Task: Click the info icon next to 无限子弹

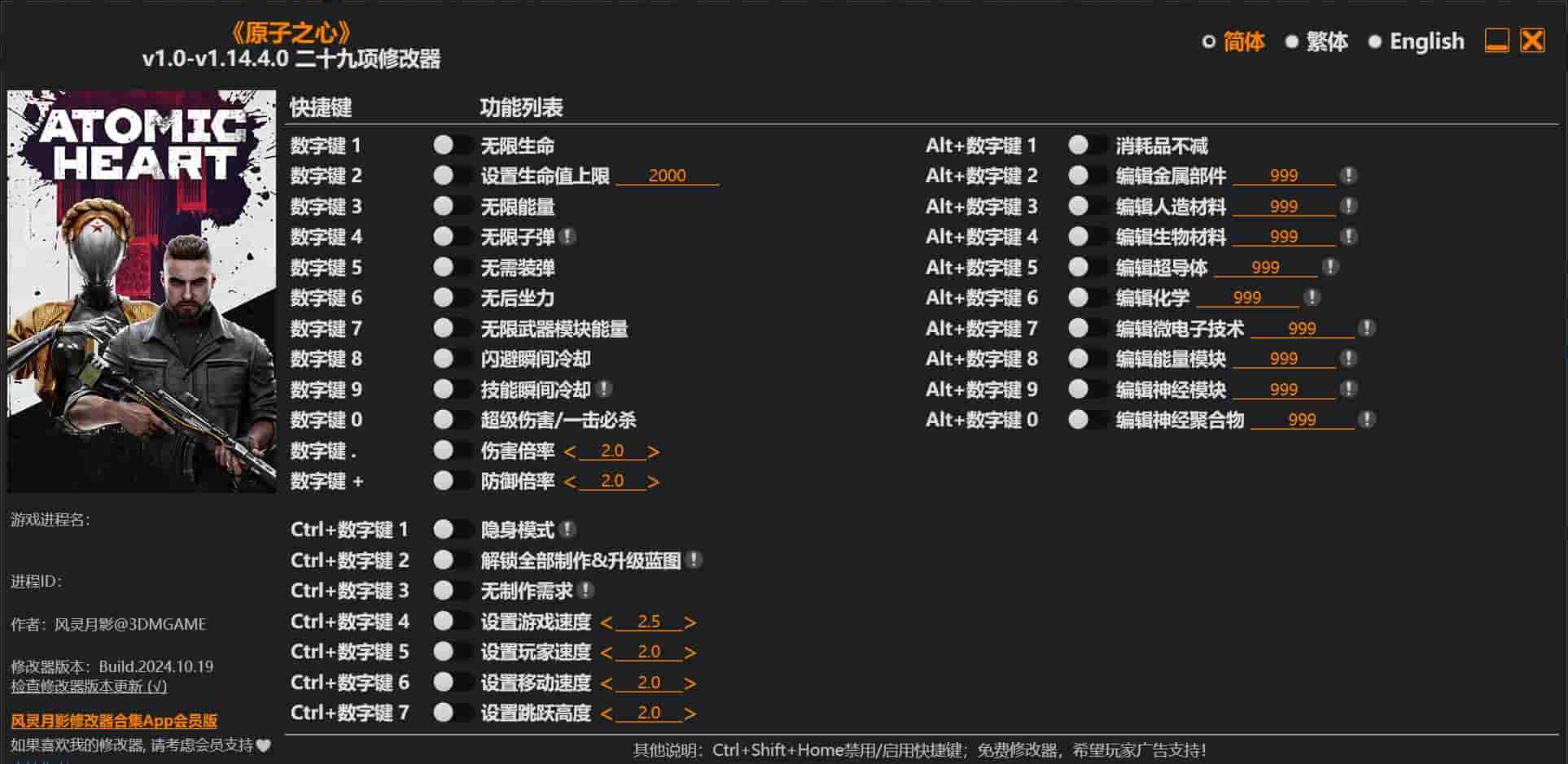Action: [568, 237]
